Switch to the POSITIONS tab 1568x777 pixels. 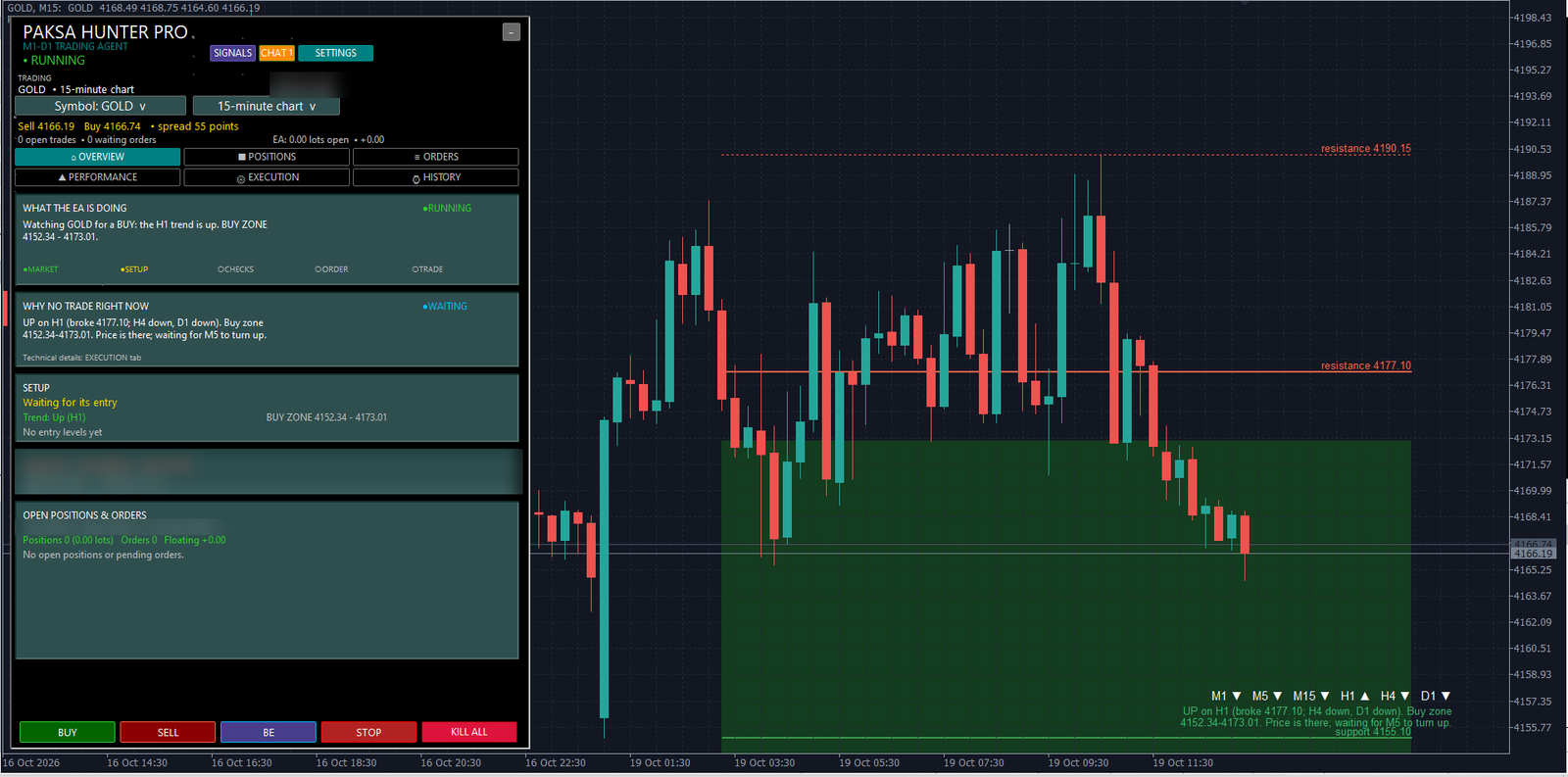[267, 157]
